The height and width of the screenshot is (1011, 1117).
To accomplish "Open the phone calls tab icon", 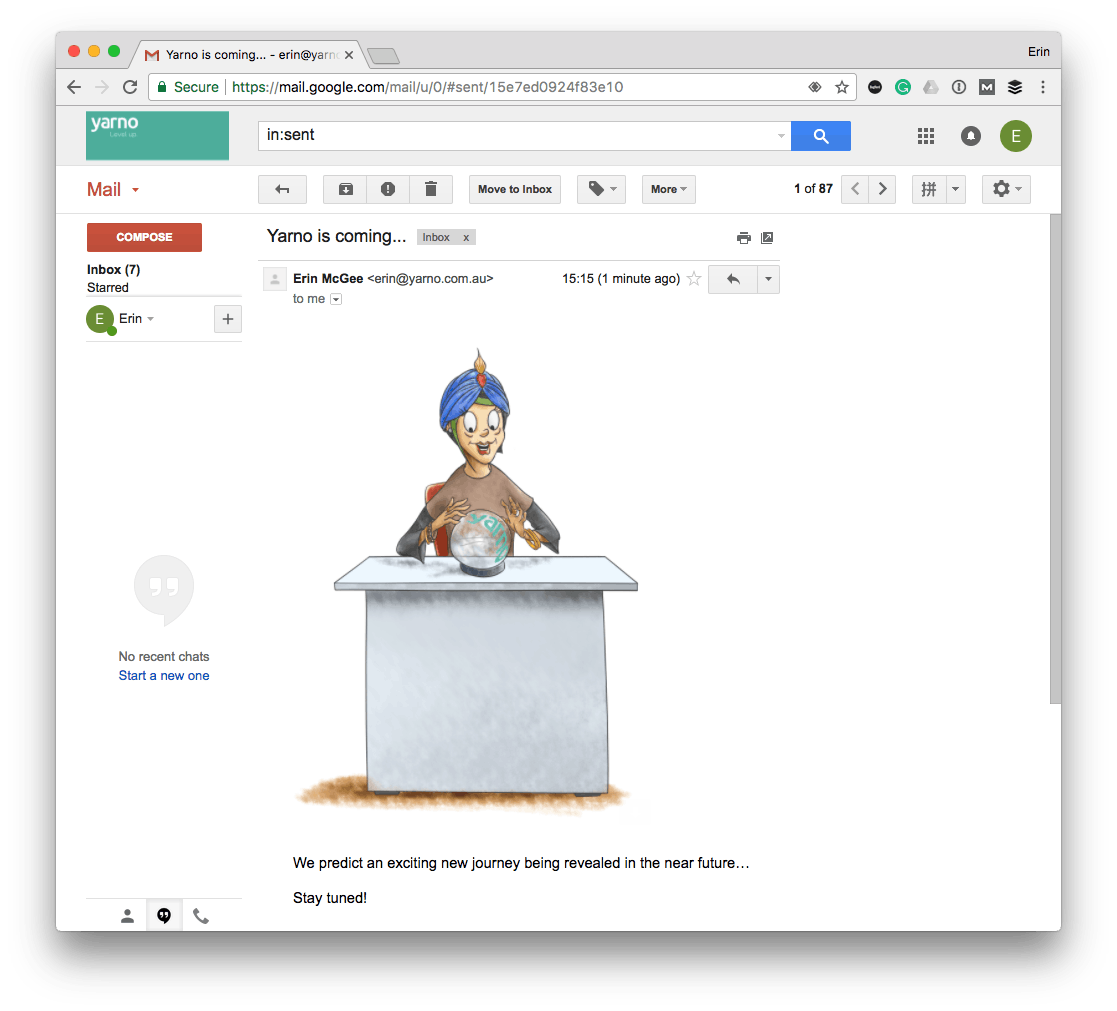I will pos(202,916).
